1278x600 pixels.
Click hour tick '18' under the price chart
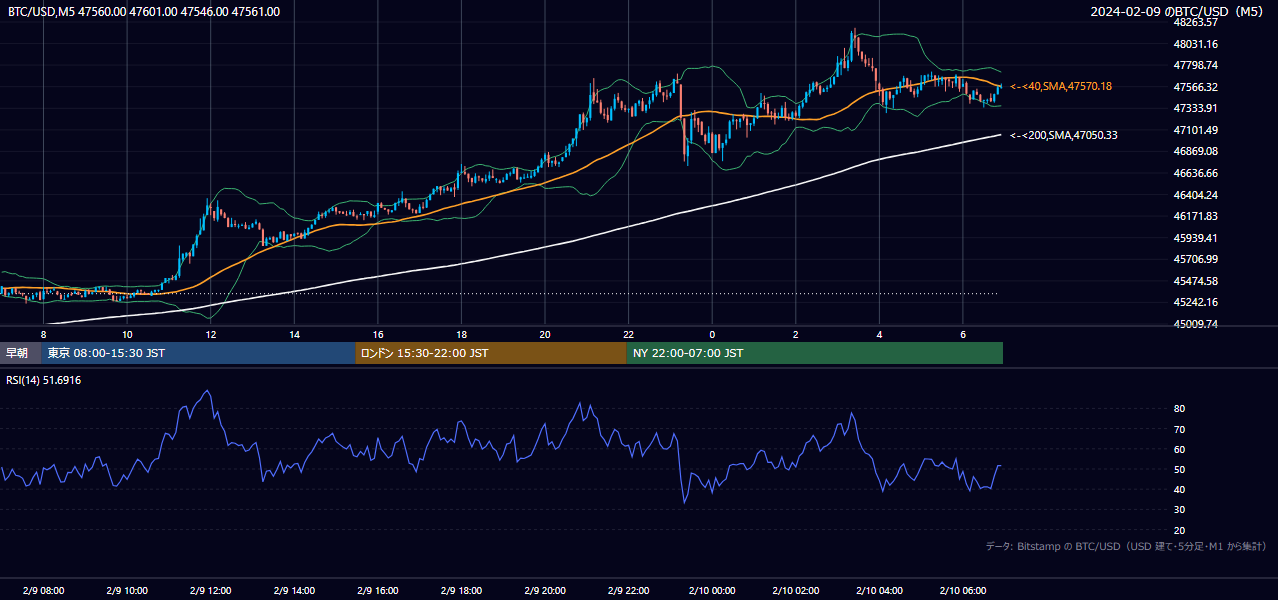[x=462, y=334]
